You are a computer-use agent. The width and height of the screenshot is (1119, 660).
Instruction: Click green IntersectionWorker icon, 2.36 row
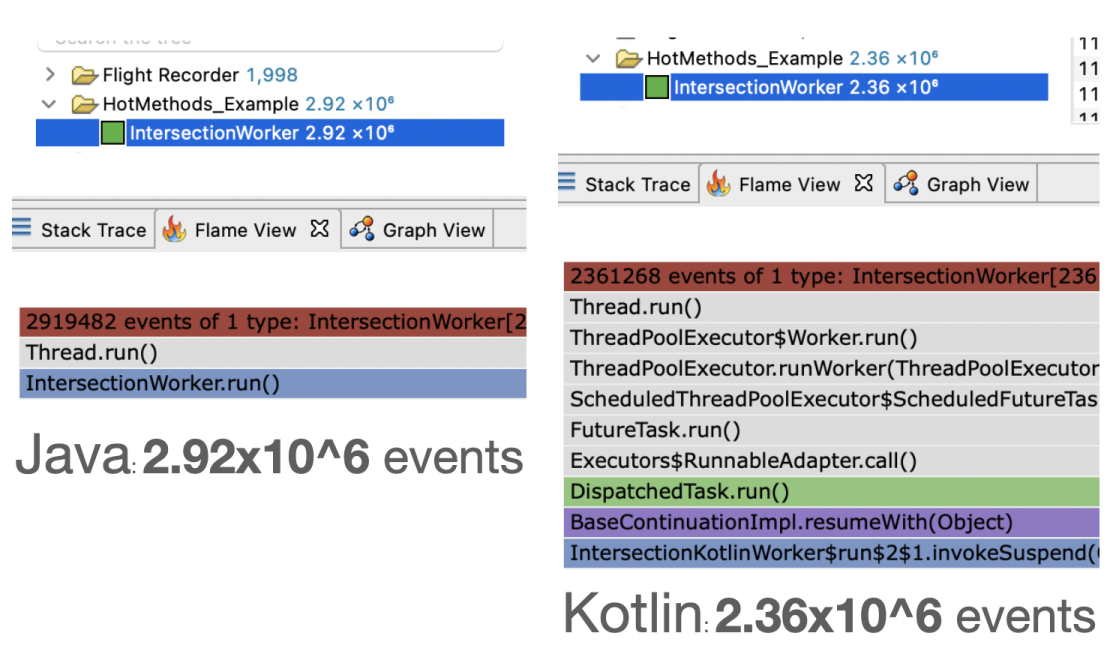click(657, 87)
